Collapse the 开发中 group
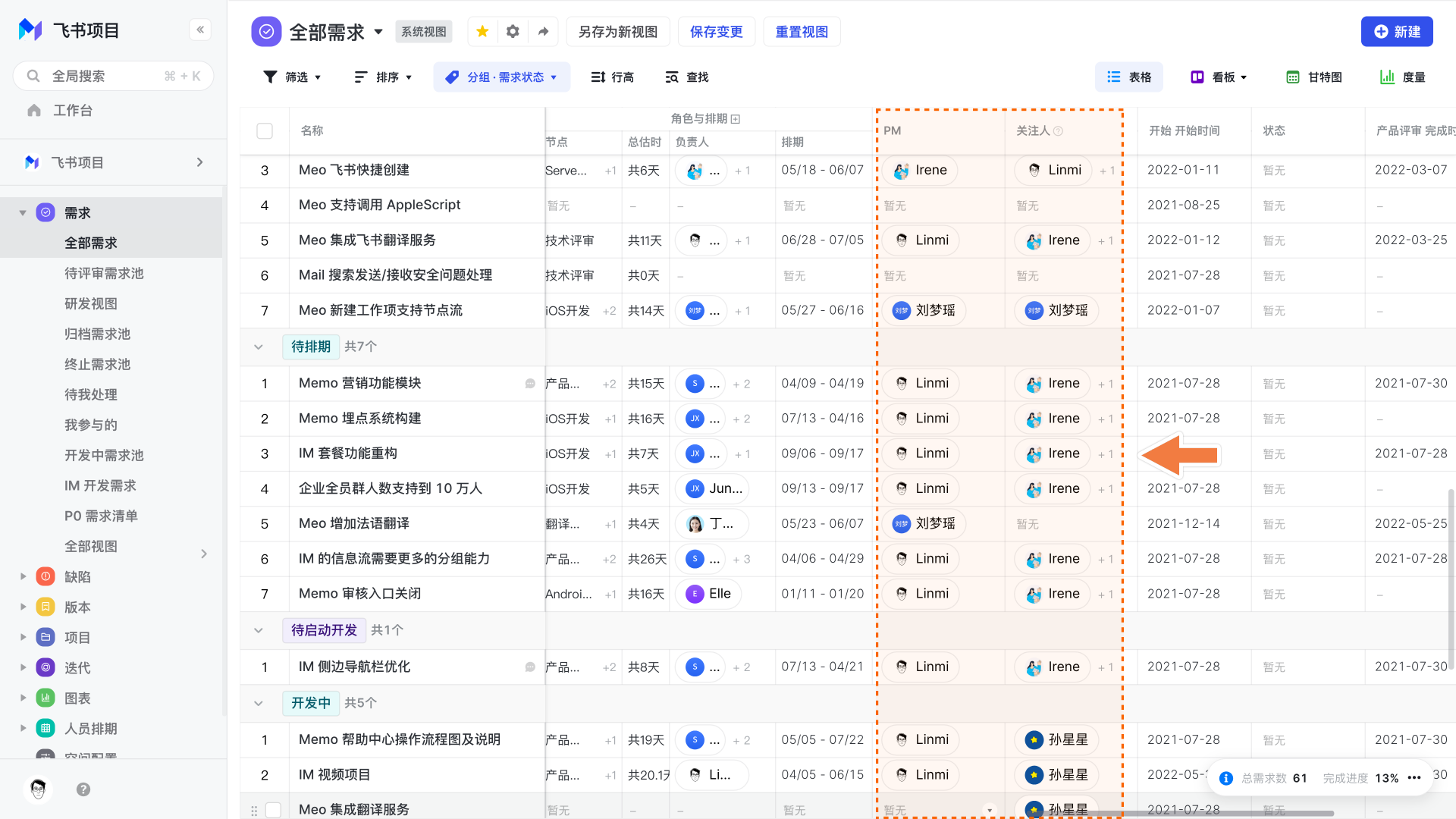This screenshot has width=1456, height=819. pos(259,704)
